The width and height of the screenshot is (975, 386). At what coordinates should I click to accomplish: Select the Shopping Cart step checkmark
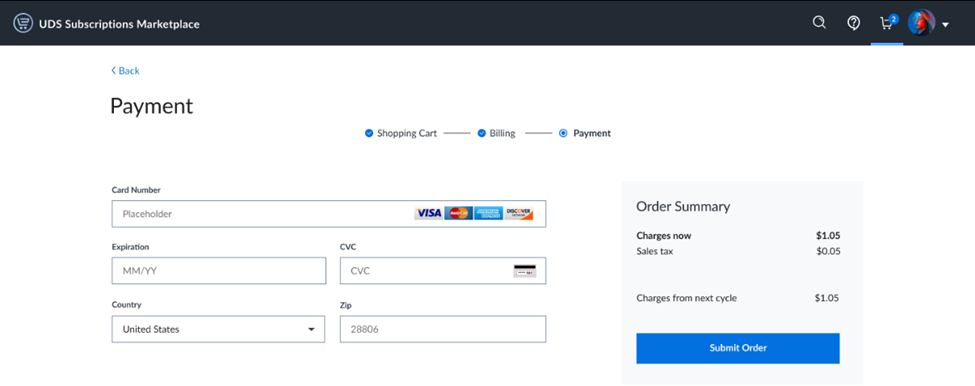pyautogui.click(x=369, y=133)
